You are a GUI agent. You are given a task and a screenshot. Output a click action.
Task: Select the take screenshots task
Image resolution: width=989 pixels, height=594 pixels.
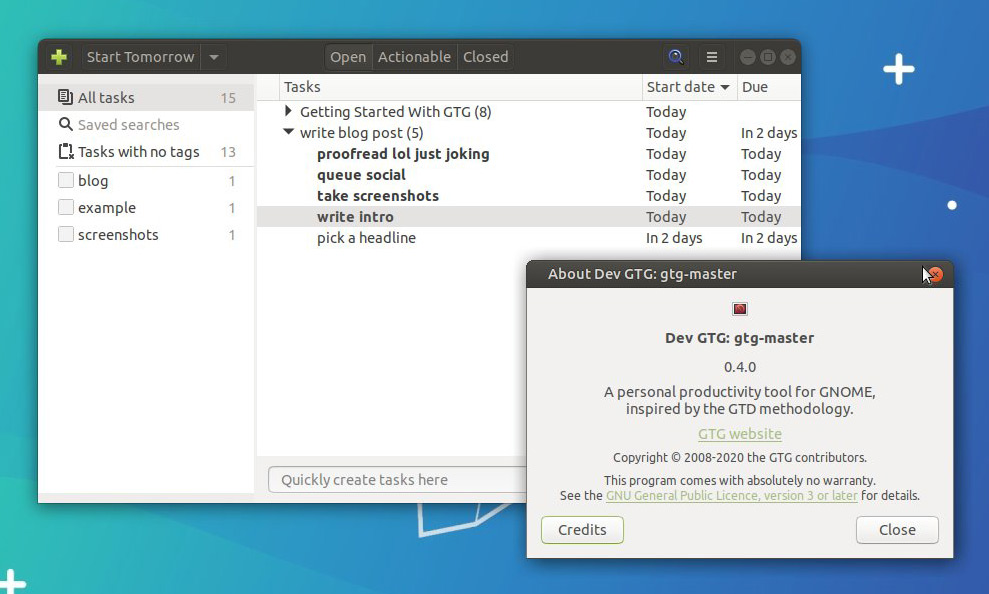coord(378,195)
